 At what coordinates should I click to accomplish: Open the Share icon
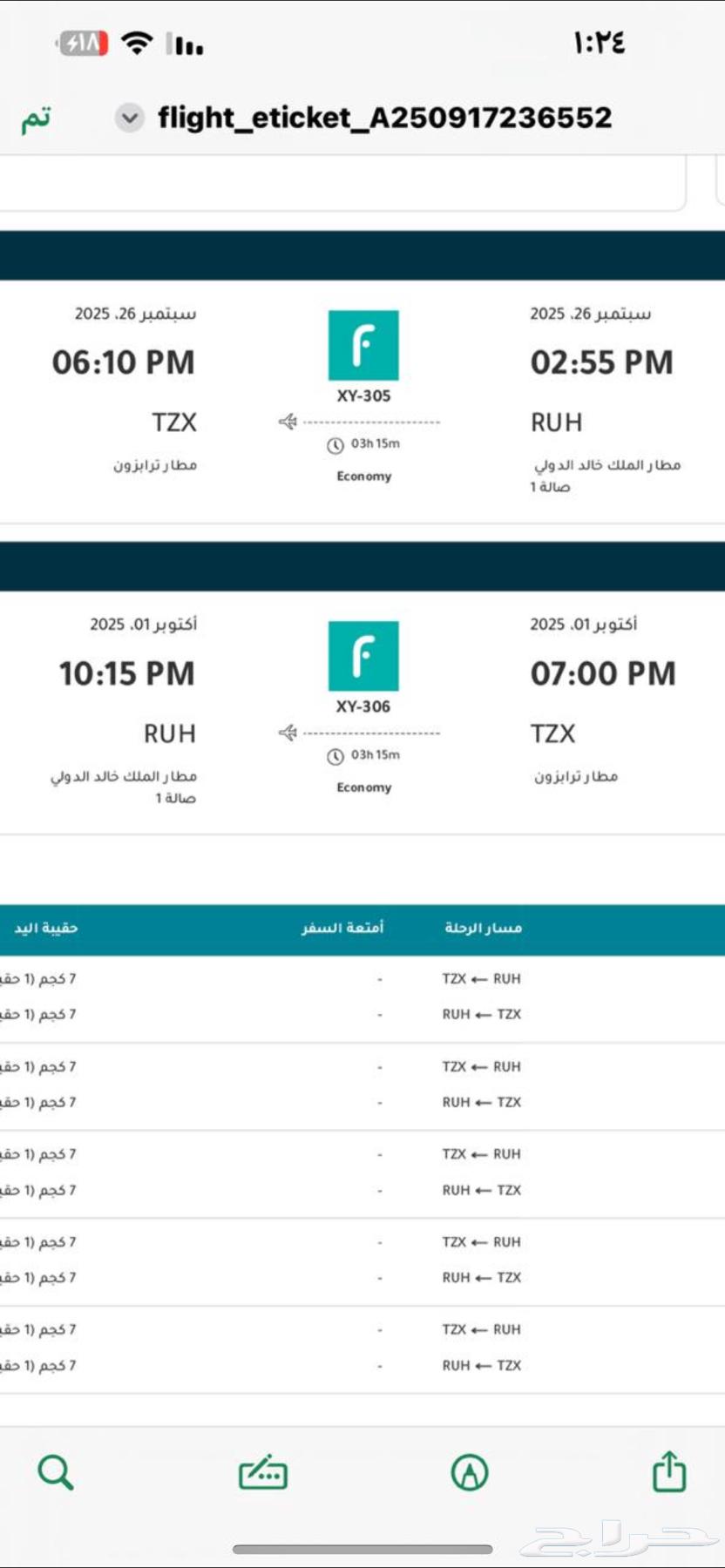coord(669,1472)
